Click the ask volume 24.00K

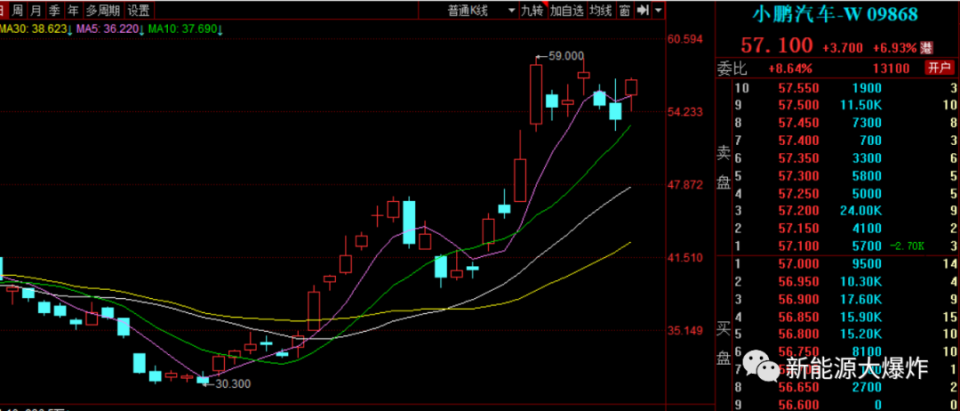[x=861, y=211]
